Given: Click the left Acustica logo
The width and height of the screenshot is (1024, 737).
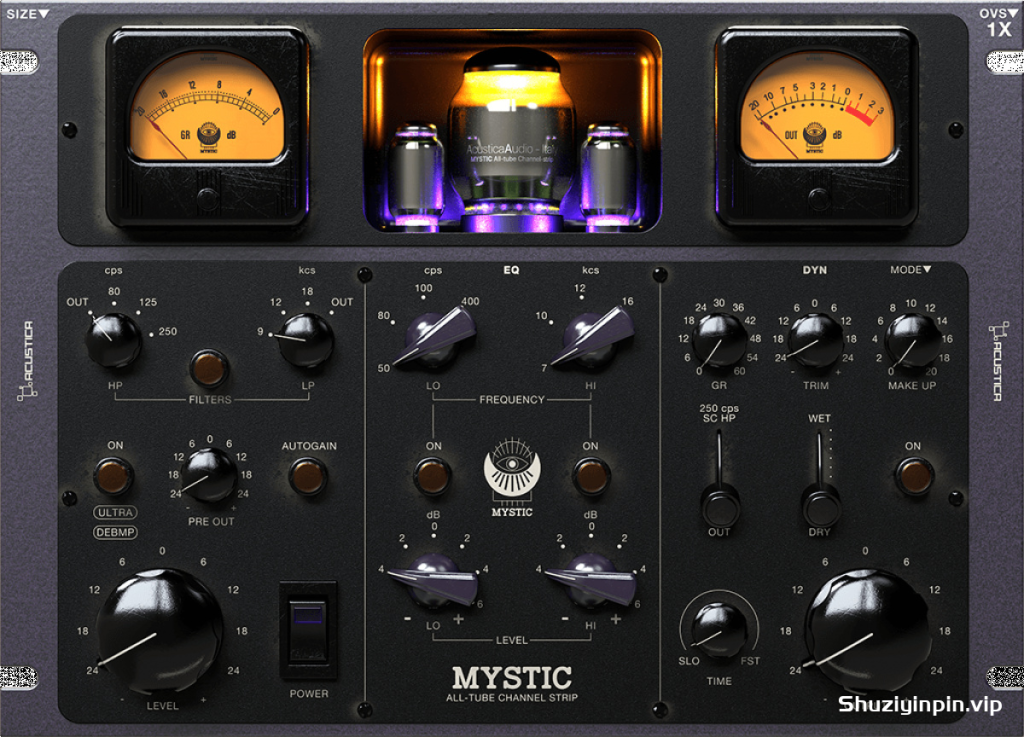Looking at the screenshot, I should click(x=27, y=360).
